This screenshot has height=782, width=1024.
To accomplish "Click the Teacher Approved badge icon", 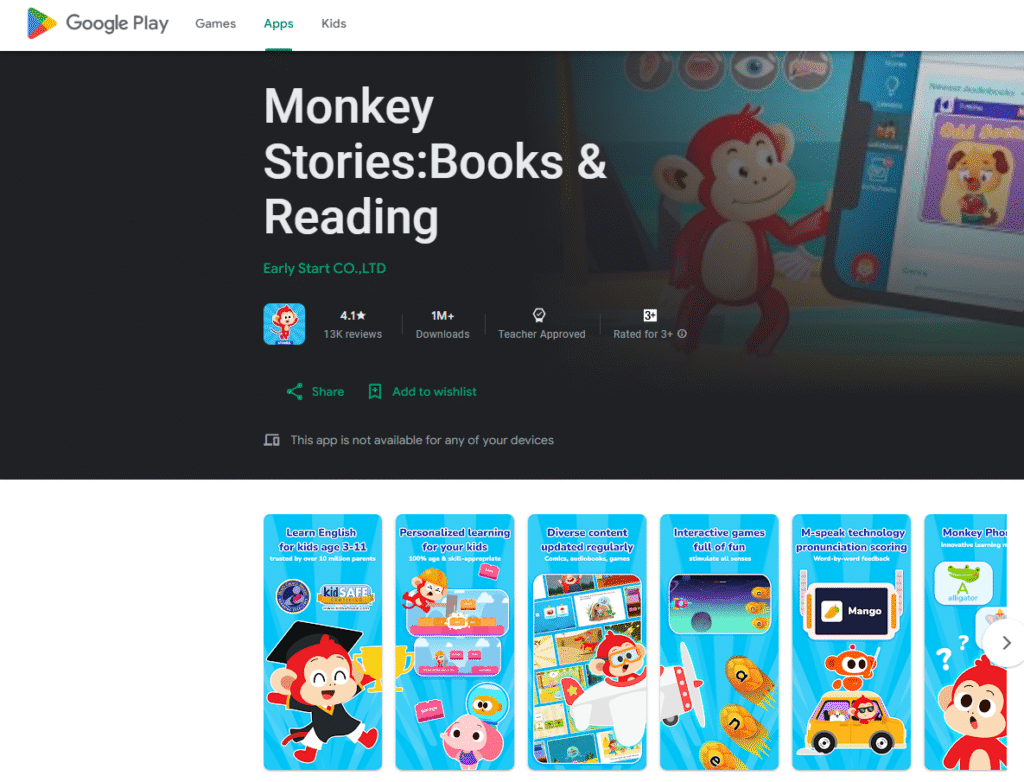I will (x=539, y=316).
